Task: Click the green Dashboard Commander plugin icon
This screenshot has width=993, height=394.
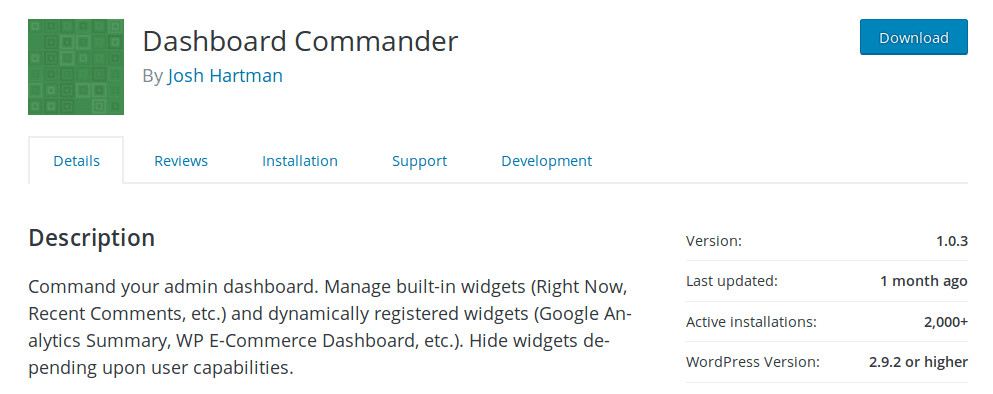Action: pyautogui.click(x=76, y=67)
